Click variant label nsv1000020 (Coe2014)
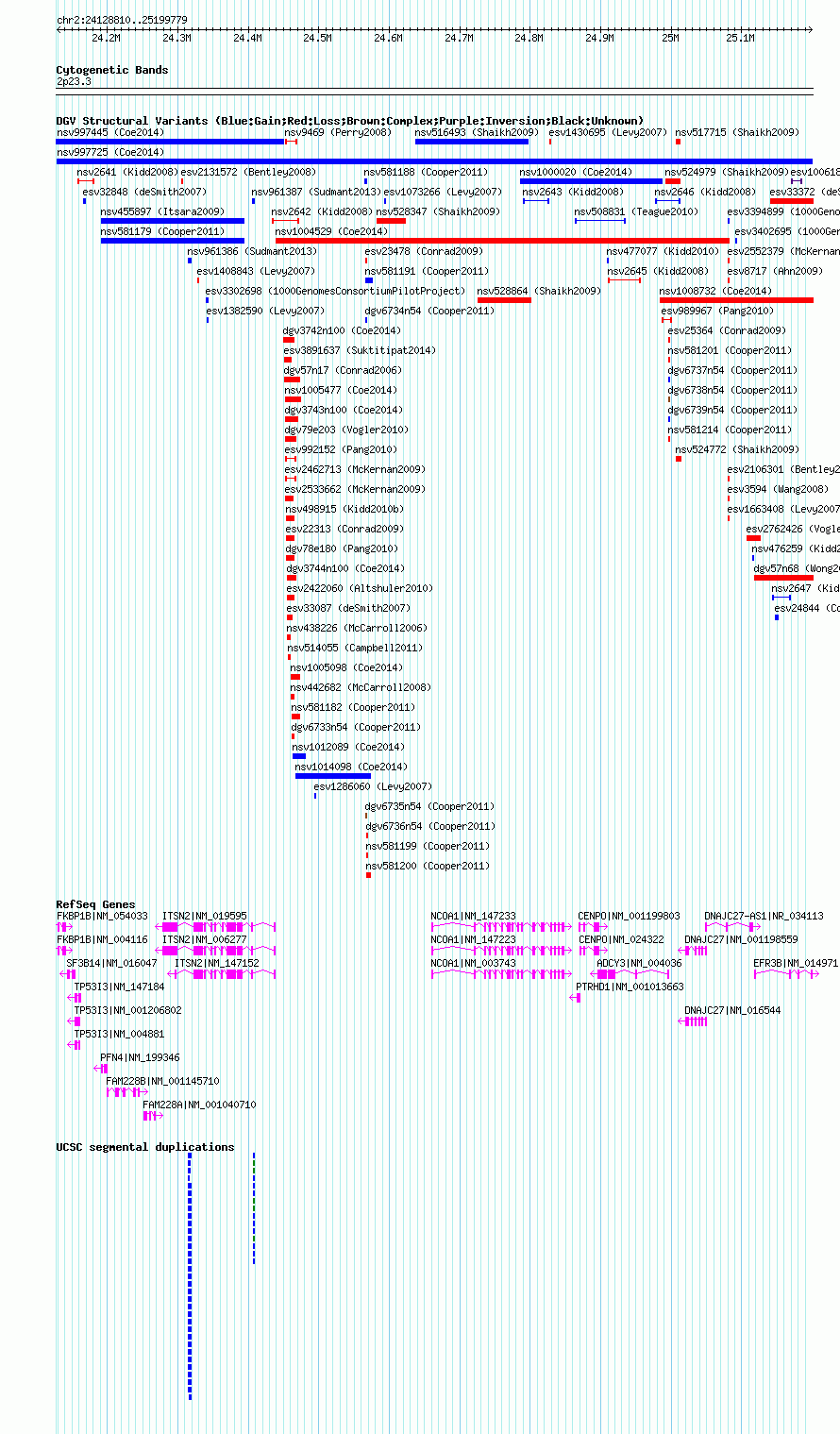The height and width of the screenshot is (1434, 840). coord(576,173)
